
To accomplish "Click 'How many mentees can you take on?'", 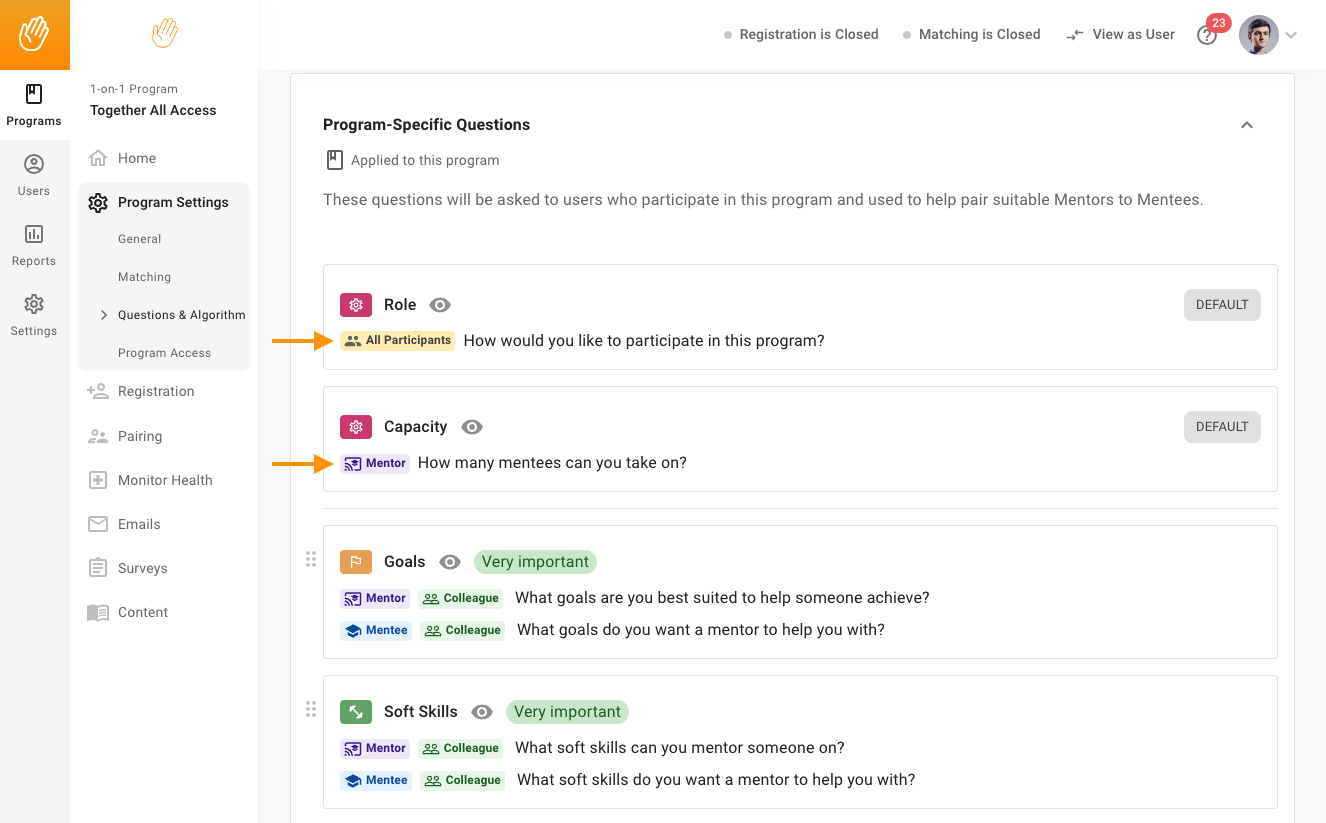I will click(x=552, y=463).
